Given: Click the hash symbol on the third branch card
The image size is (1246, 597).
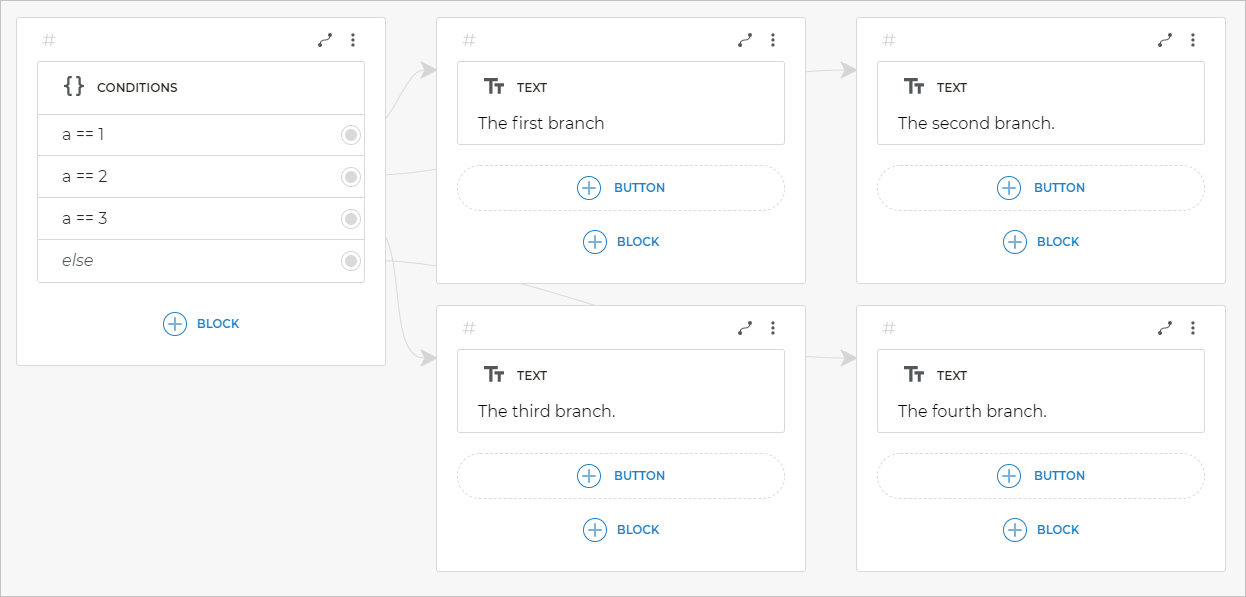Looking at the screenshot, I should 469,328.
